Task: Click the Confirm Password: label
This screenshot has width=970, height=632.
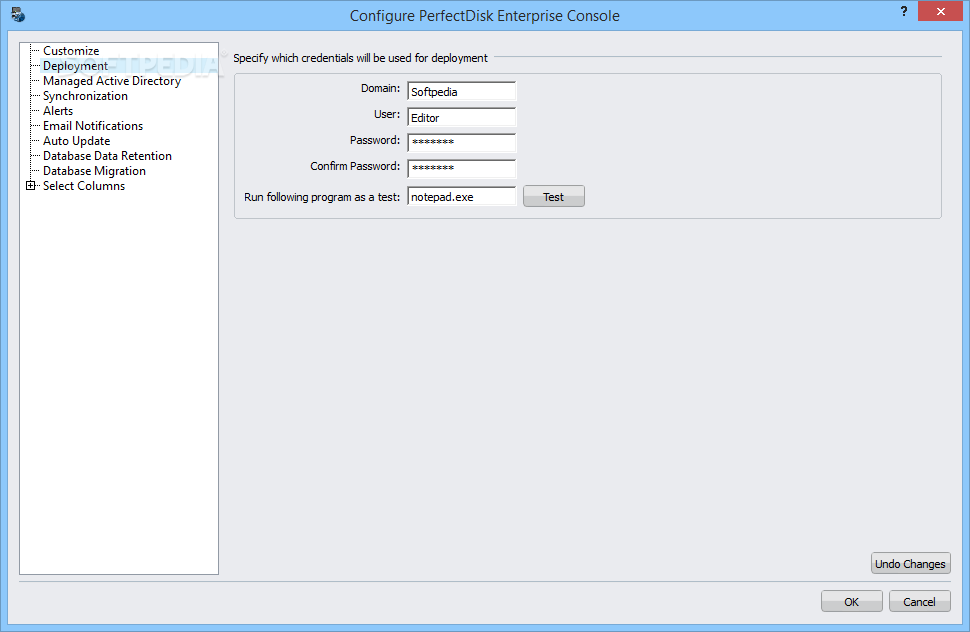Action: [x=355, y=166]
